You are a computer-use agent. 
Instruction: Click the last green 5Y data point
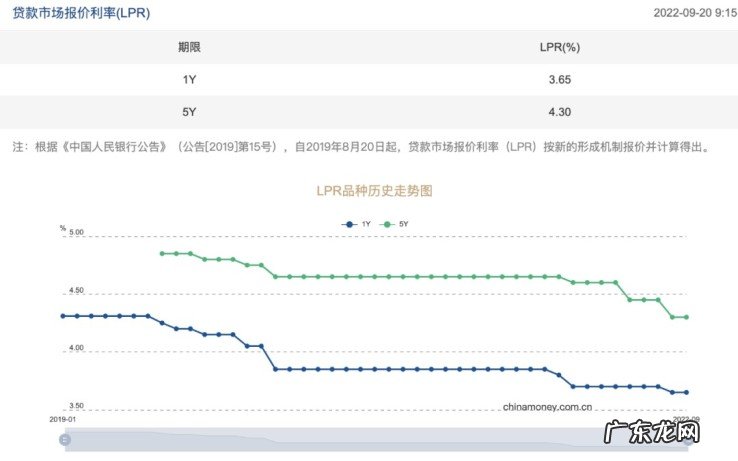[686, 317]
